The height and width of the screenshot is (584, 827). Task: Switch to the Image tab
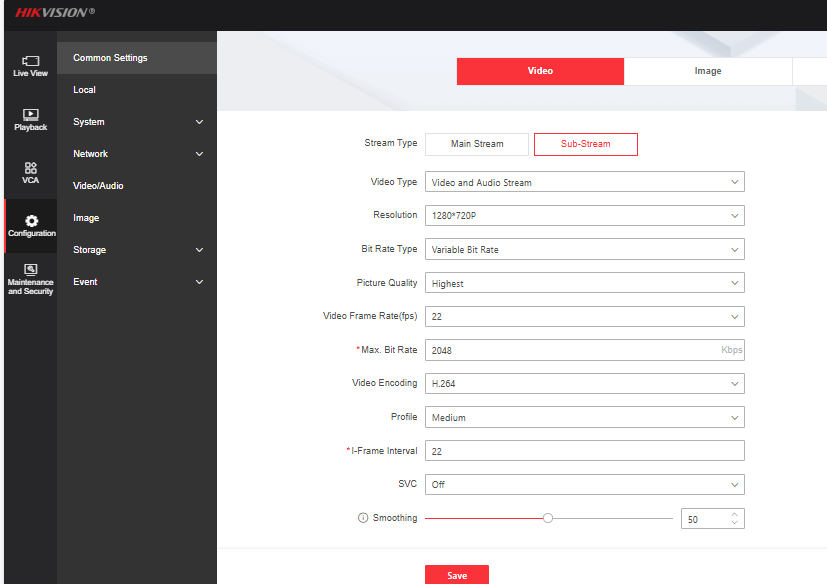(708, 71)
